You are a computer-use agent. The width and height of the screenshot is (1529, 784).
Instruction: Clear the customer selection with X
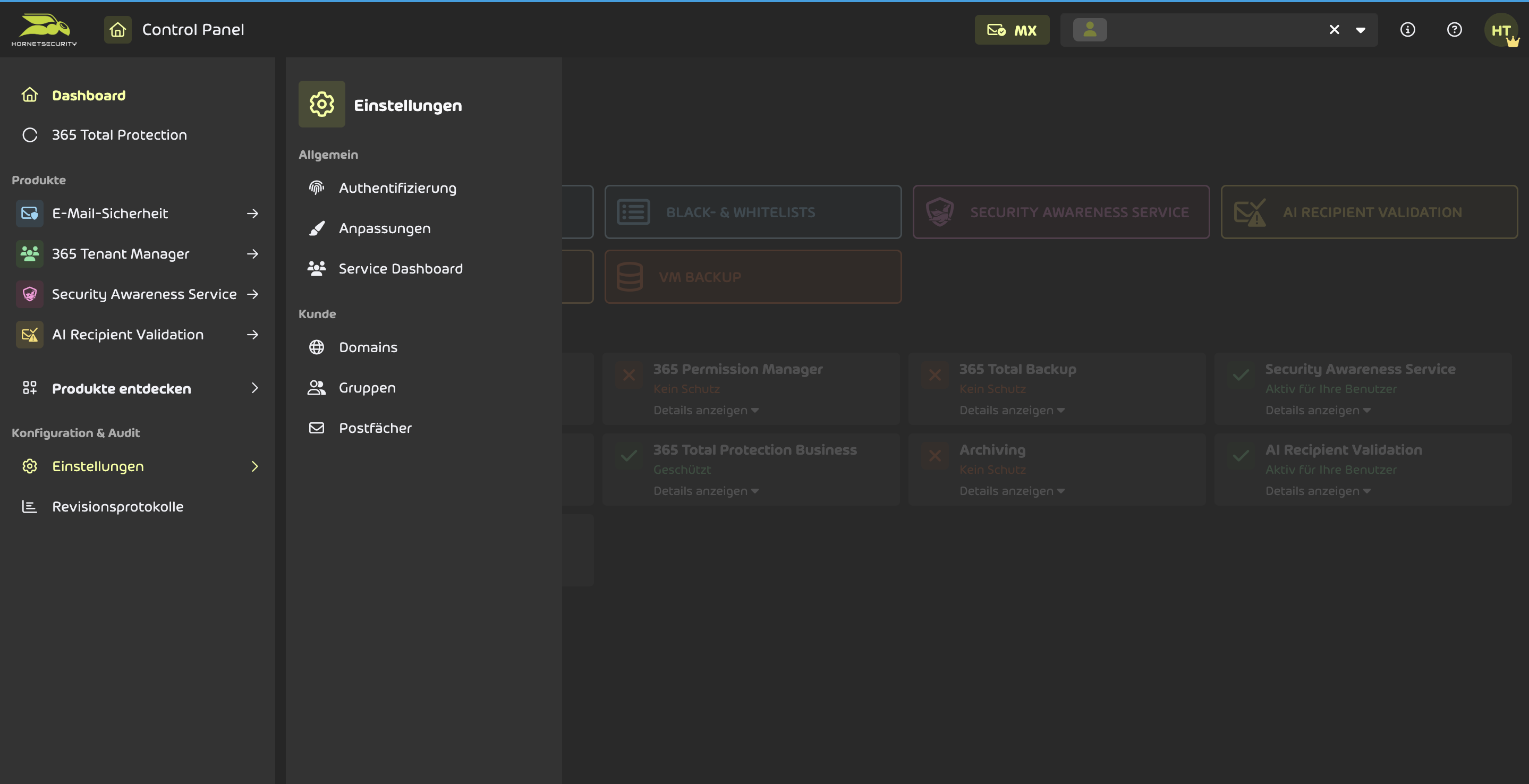click(1335, 30)
